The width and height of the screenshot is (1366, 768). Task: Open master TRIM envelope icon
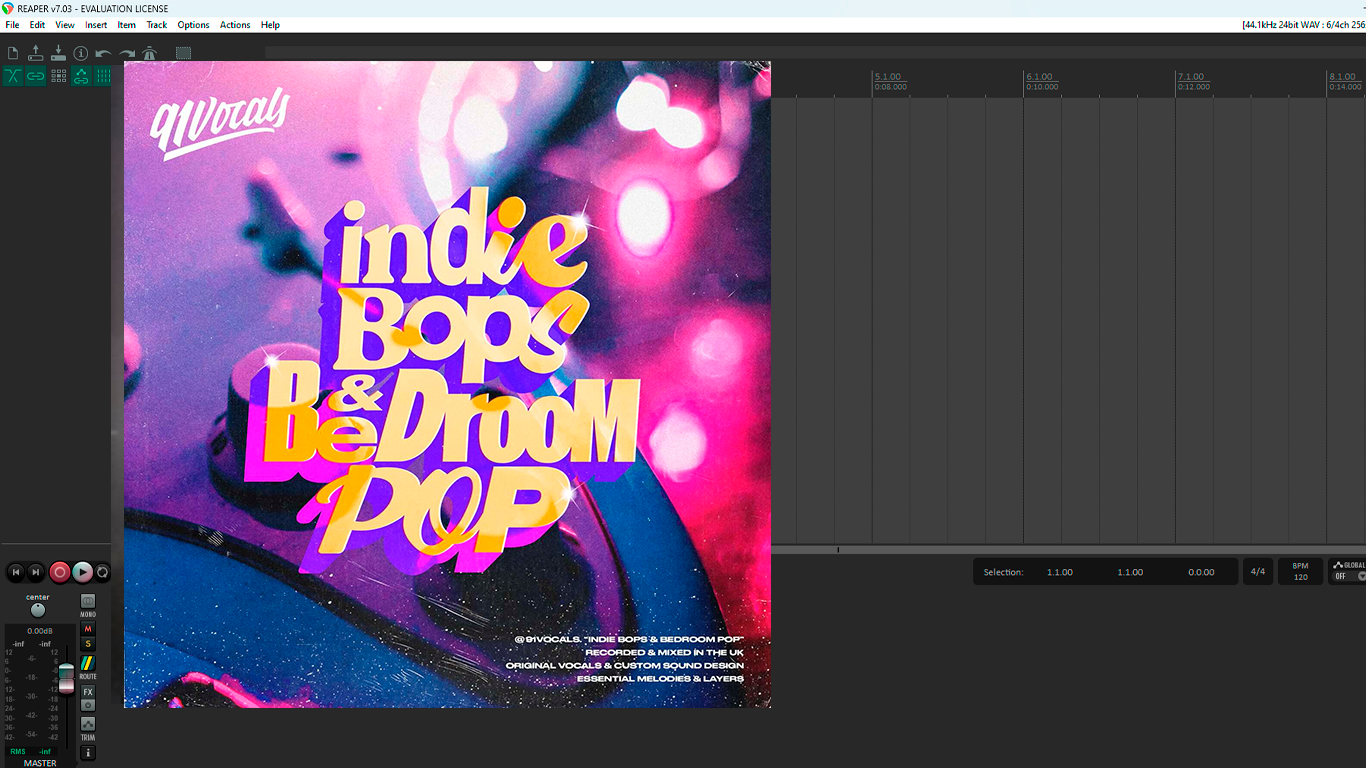coord(88,724)
